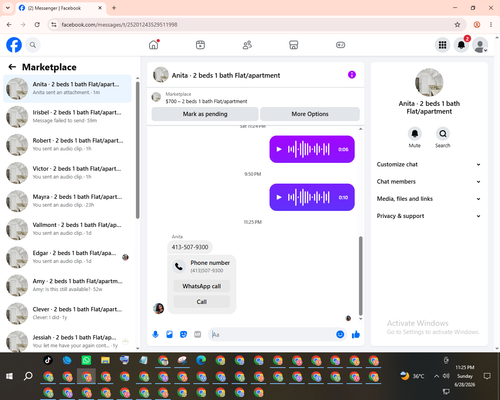Attach a photo using the image icon

pyautogui.click(x=169, y=334)
